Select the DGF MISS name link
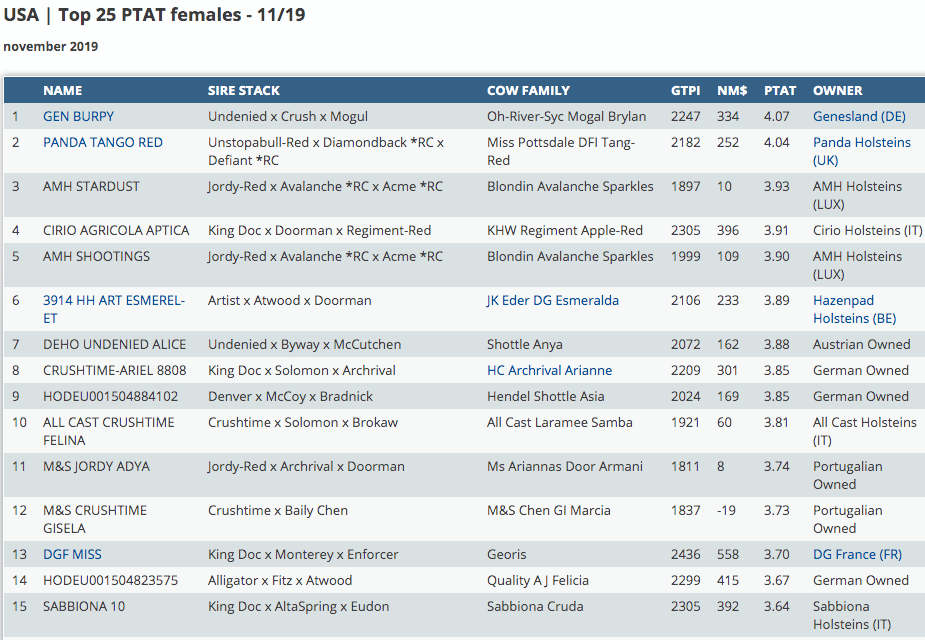Viewport: 925px width, 640px height. (x=72, y=554)
